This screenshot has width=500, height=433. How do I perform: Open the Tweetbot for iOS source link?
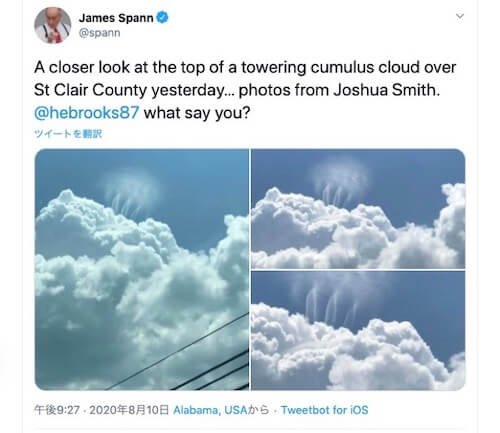pos(324,410)
